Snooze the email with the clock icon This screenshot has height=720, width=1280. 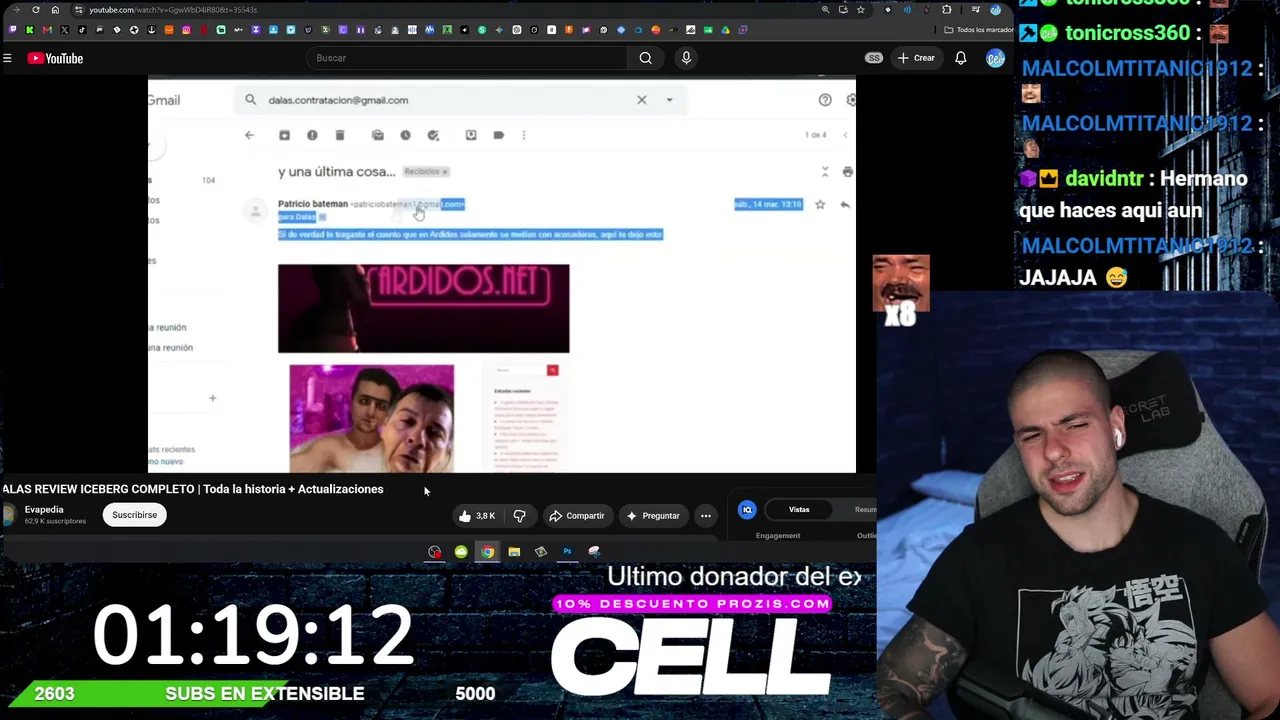click(x=405, y=135)
